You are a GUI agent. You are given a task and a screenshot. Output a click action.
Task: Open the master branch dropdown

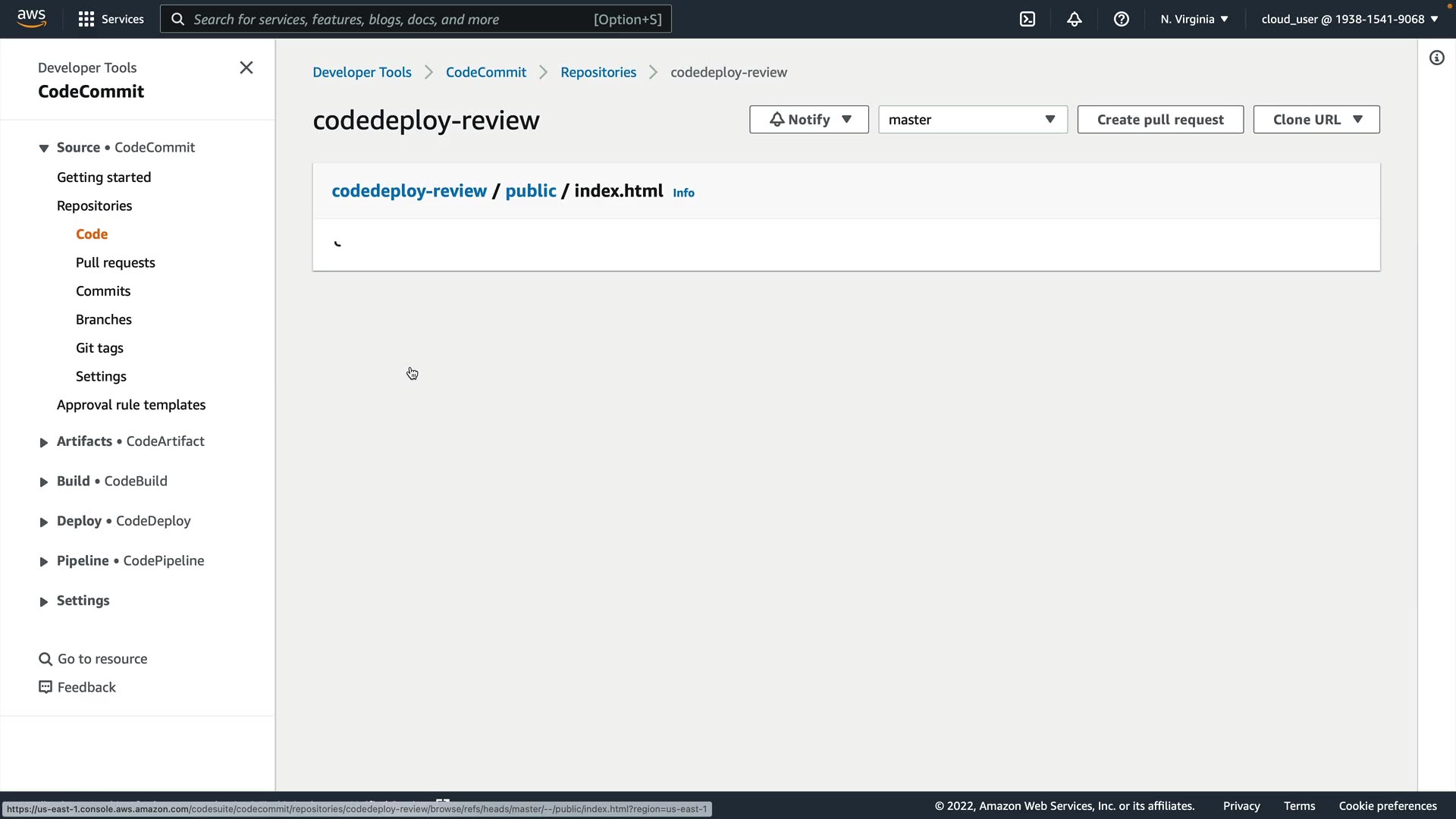972,120
